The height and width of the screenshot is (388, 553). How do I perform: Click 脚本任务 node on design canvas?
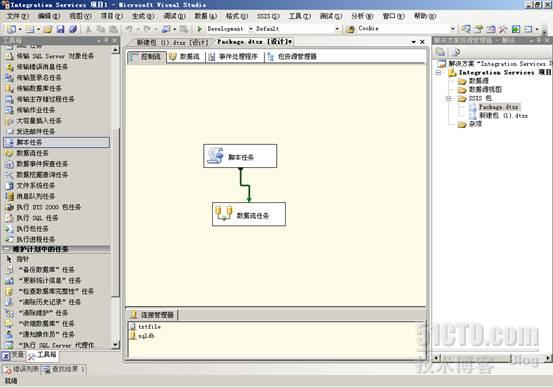coord(240,156)
